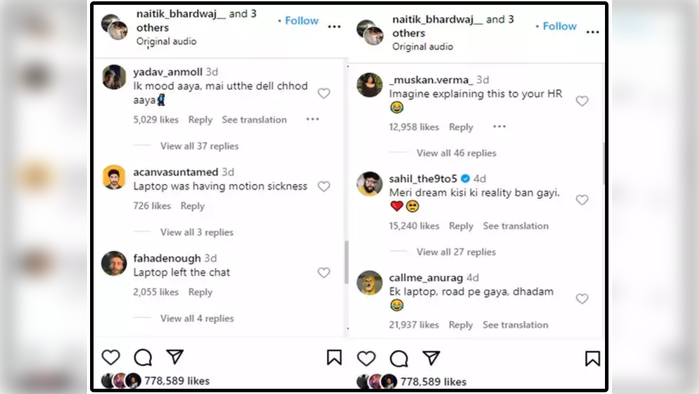699x394 pixels.
Task: Like yadav_anmoll's comment with the heart
Action: [x=324, y=93]
